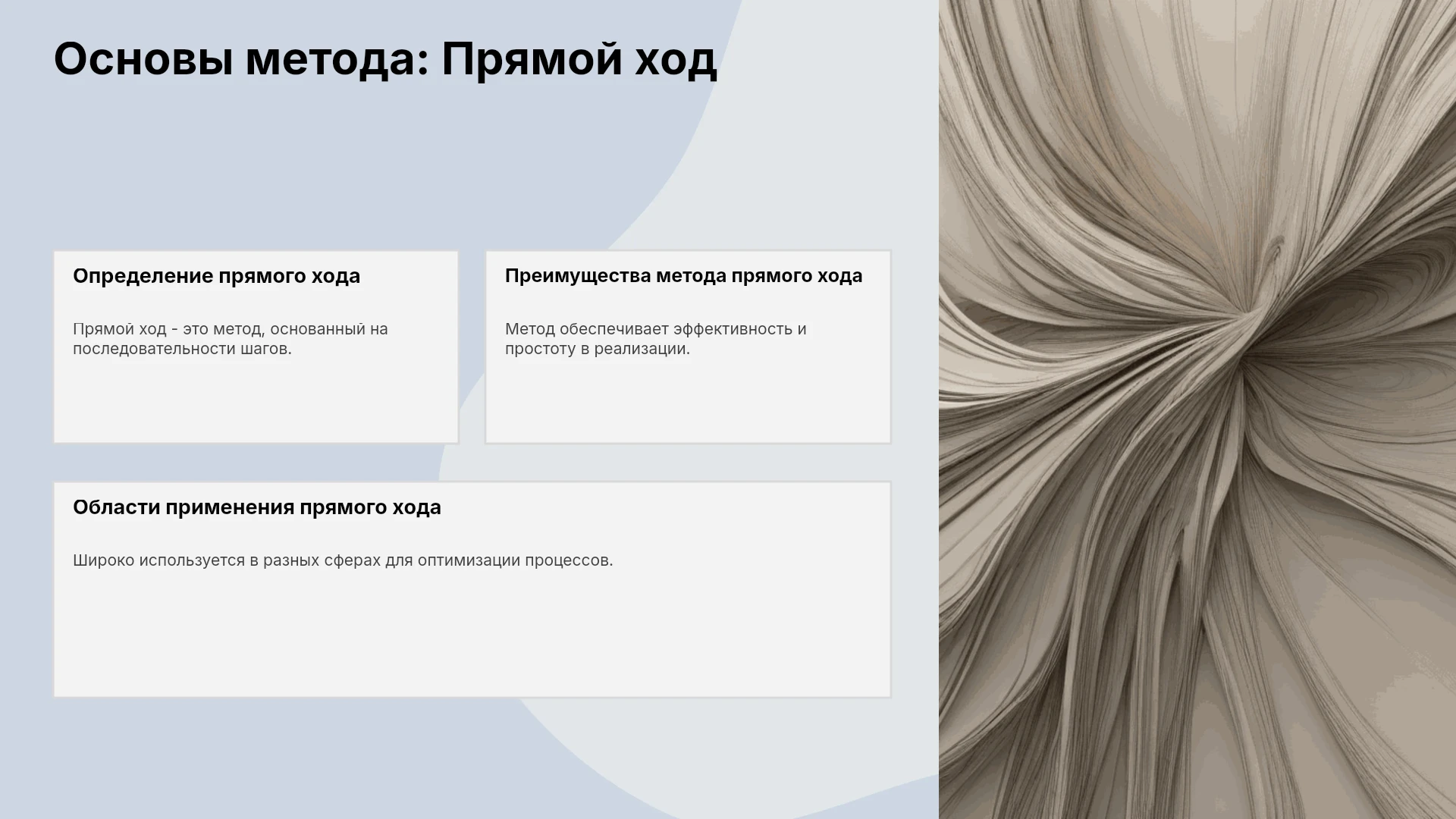Click the heading 'Преимущества метода прямого хода'
This screenshot has width=1456, height=819.
[683, 276]
